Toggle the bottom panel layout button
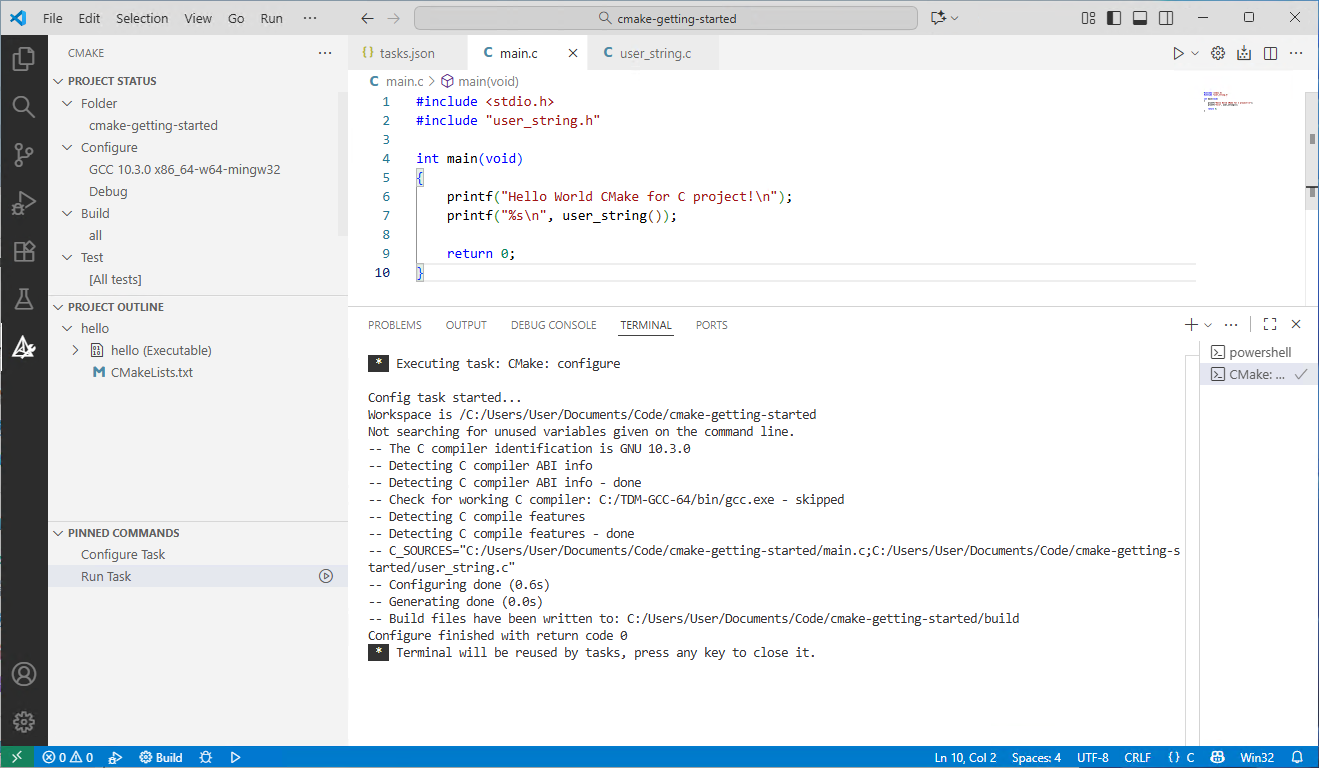Image resolution: width=1319 pixels, height=768 pixels. click(1140, 18)
